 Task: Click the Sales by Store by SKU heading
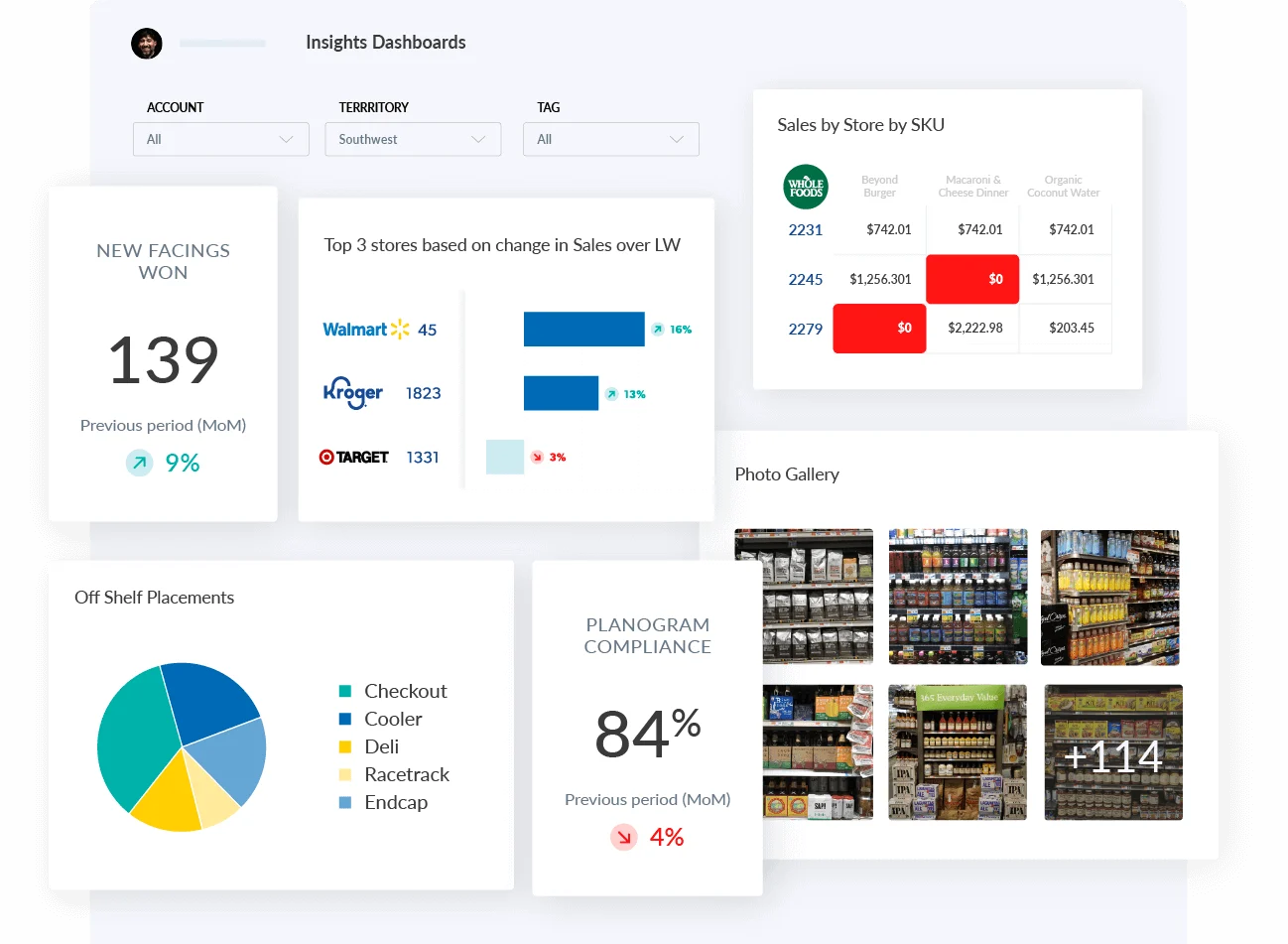(860, 125)
